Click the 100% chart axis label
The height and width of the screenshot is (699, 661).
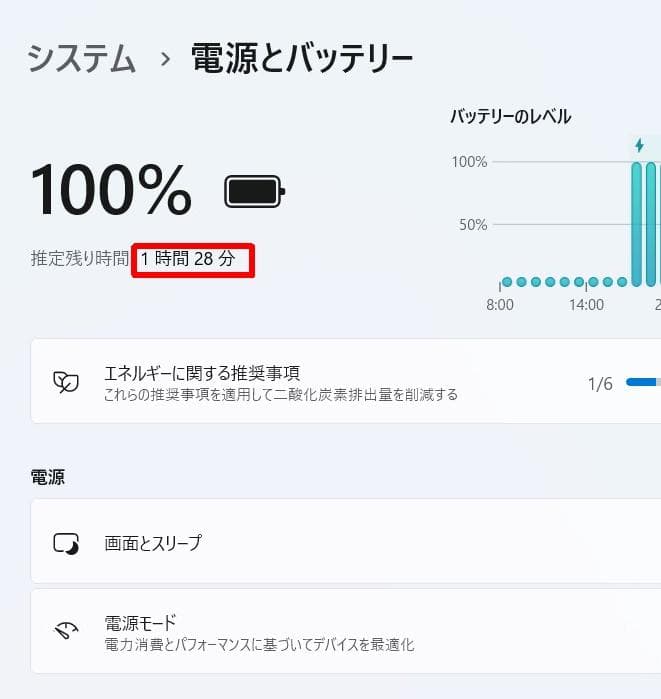[469, 162]
